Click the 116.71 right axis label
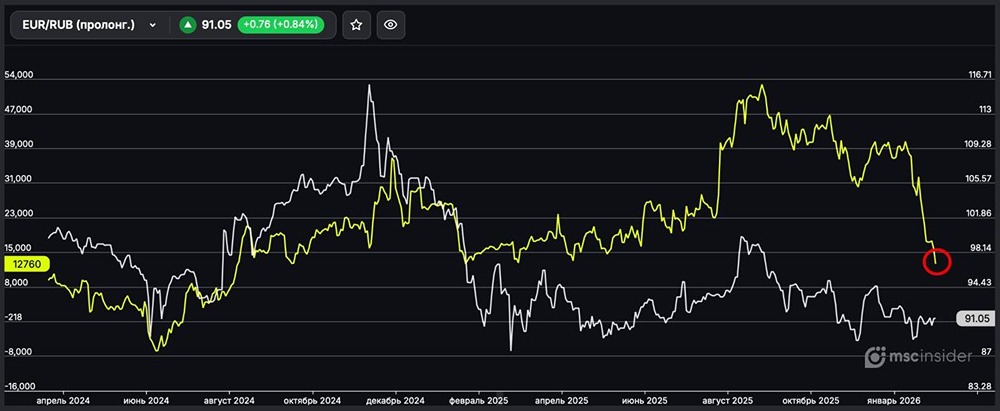1000x411 pixels. tap(980, 75)
